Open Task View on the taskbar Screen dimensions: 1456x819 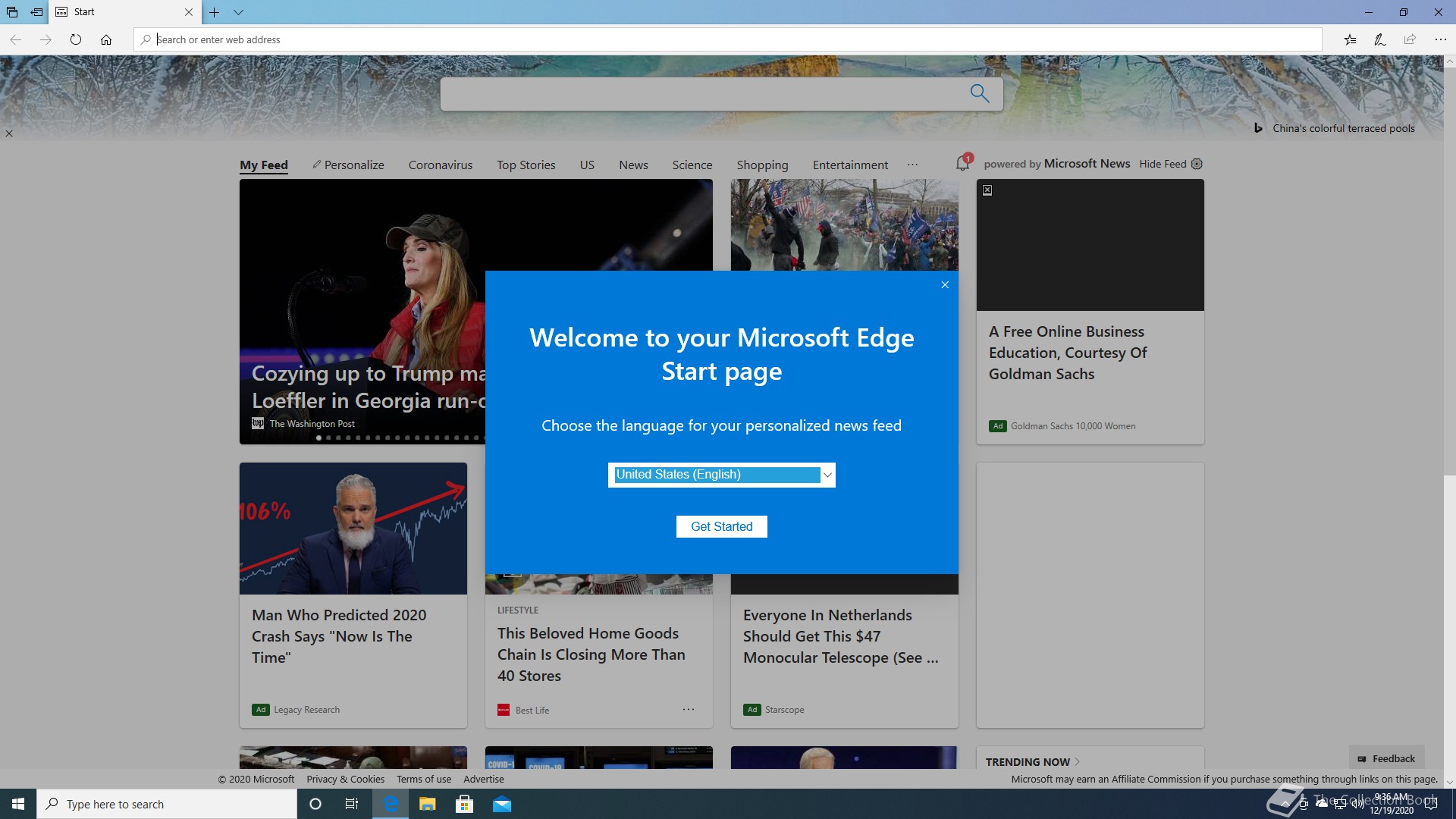pyautogui.click(x=352, y=804)
